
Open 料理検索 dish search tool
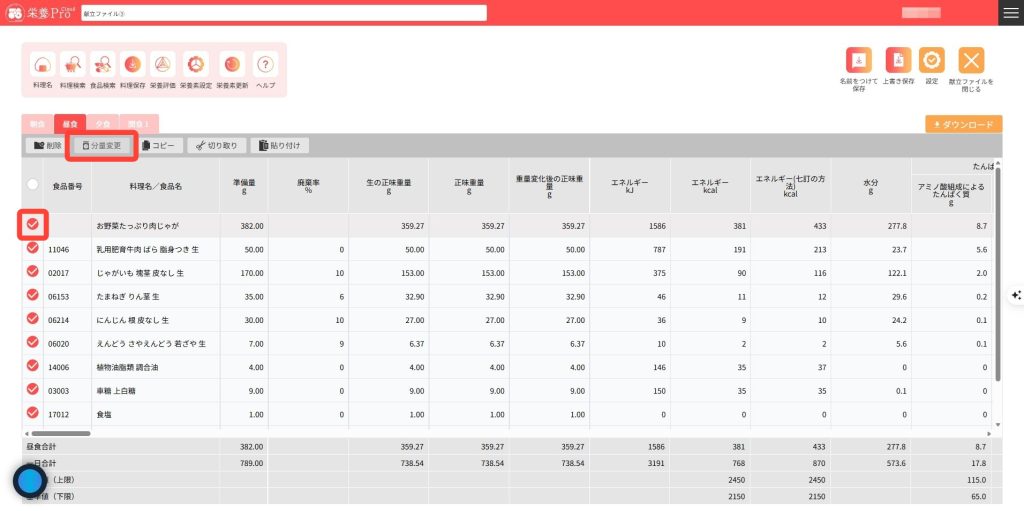[x=72, y=65]
